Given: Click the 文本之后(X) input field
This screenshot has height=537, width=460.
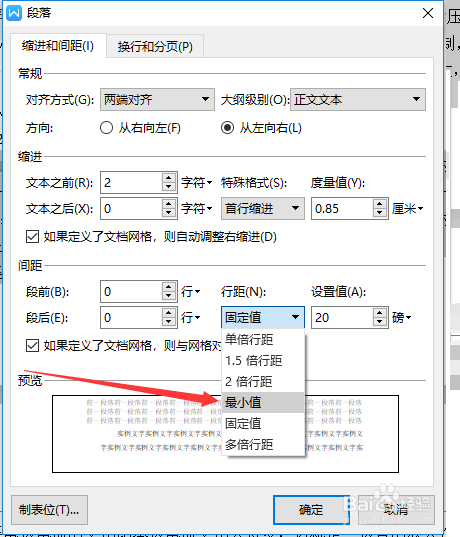Looking at the screenshot, I should (131, 209).
